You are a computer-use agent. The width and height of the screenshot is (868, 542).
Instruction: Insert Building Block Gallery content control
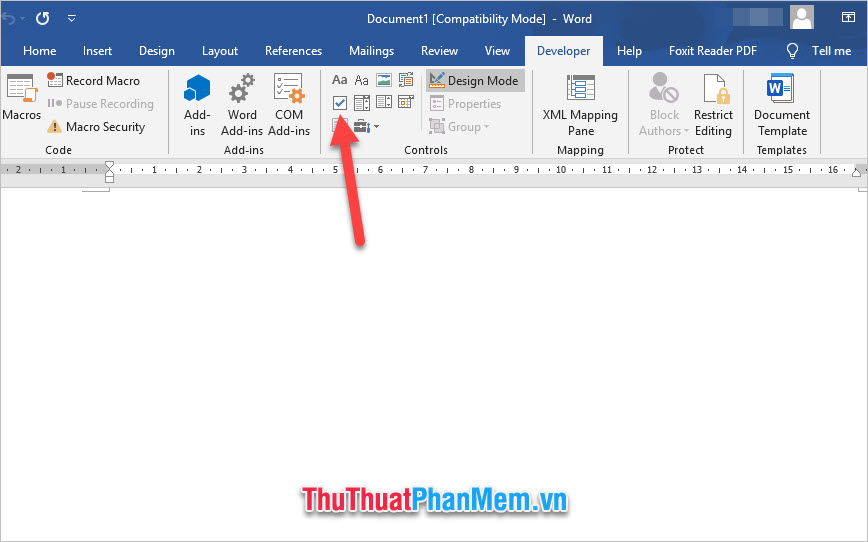tap(406, 80)
